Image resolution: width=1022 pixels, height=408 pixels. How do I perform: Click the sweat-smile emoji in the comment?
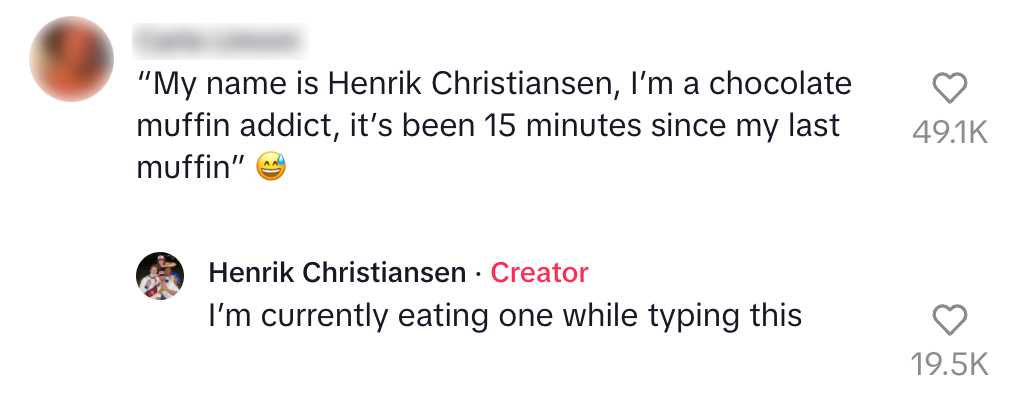tap(271, 168)
